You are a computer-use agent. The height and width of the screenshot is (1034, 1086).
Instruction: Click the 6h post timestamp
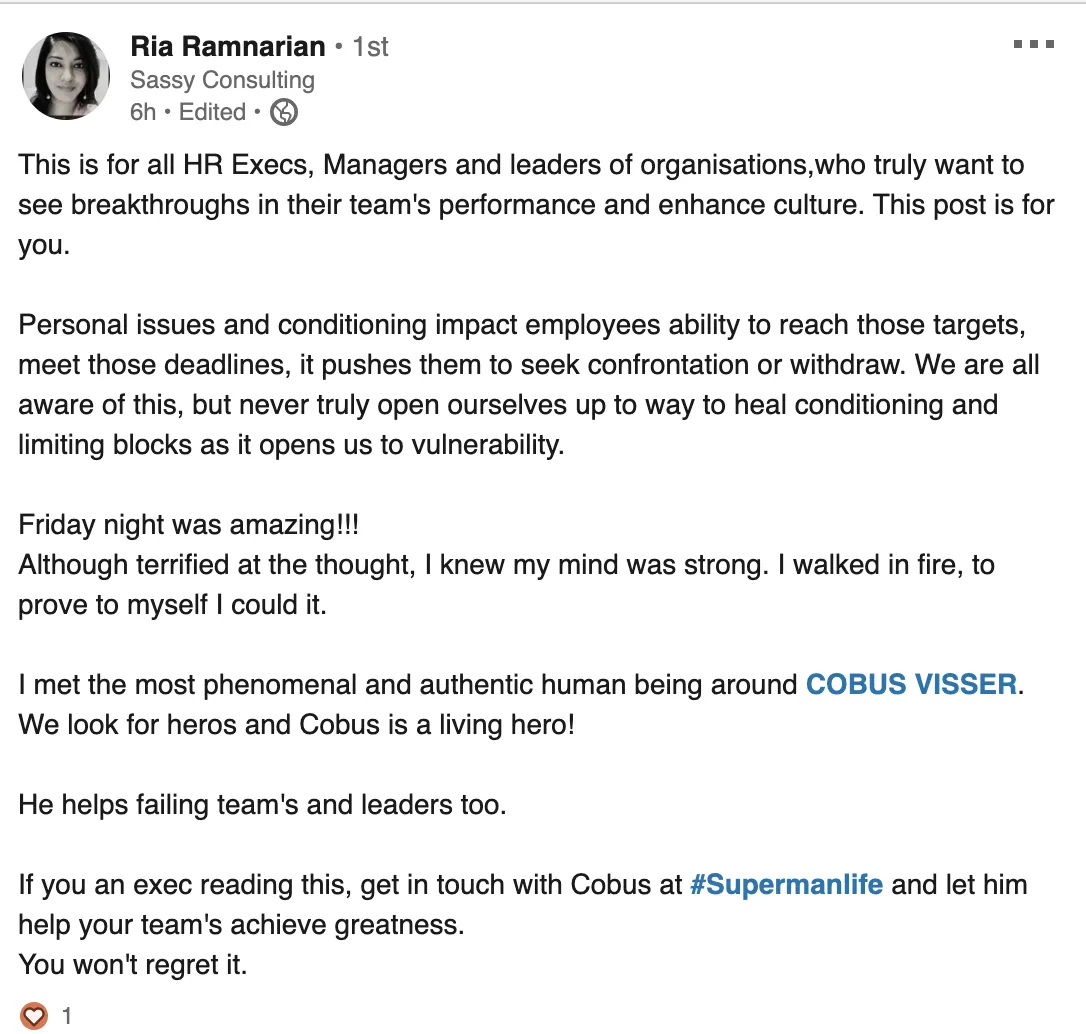143,112
